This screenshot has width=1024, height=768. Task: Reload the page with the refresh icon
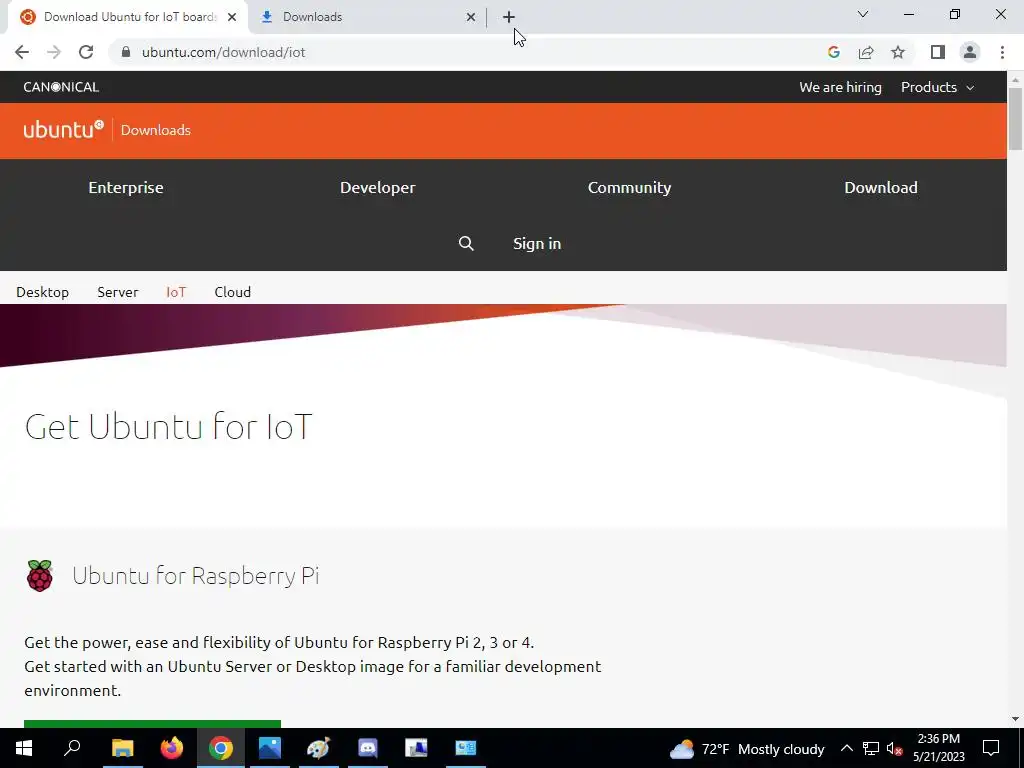[86, 52]
